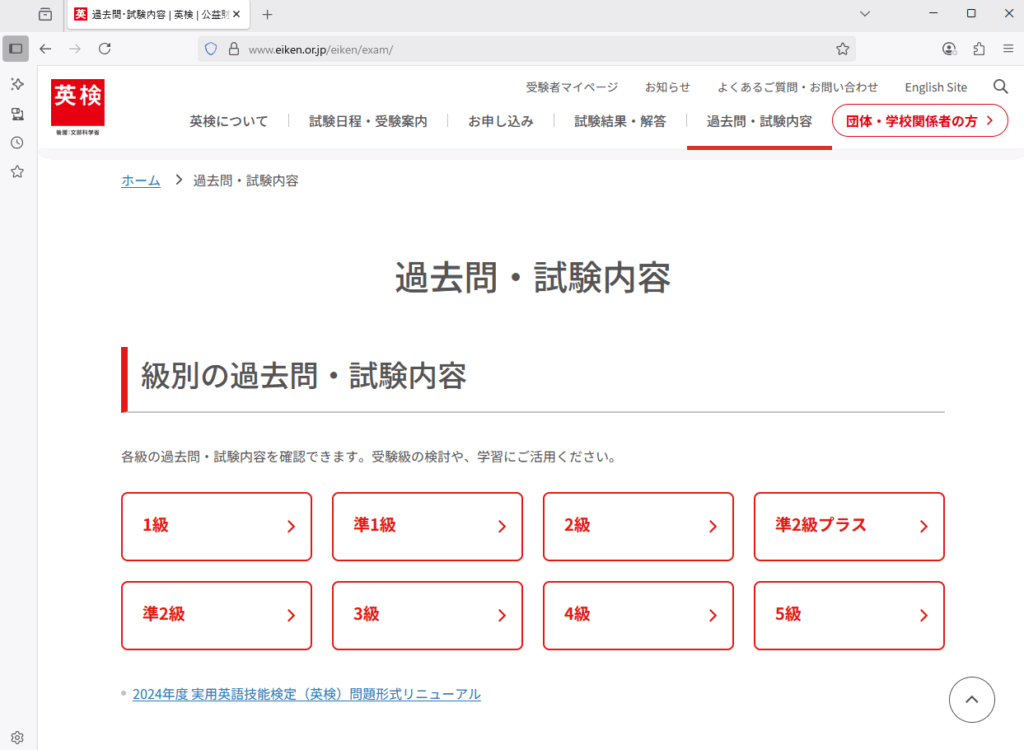
Task: Open the 1級 past exams card
Action: pos(217,527)
